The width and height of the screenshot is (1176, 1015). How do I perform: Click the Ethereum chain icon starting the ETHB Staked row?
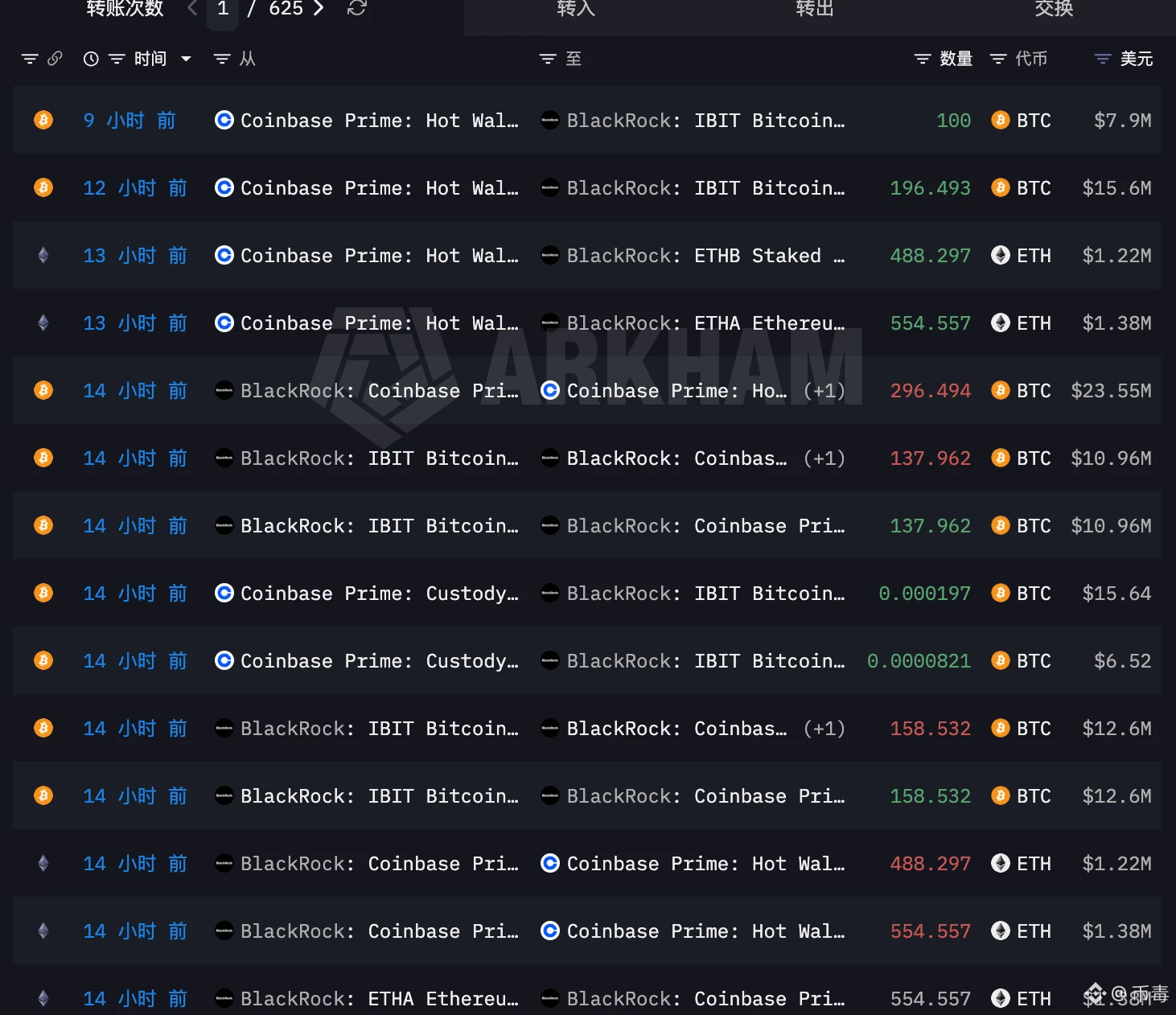tap(43, 255)
